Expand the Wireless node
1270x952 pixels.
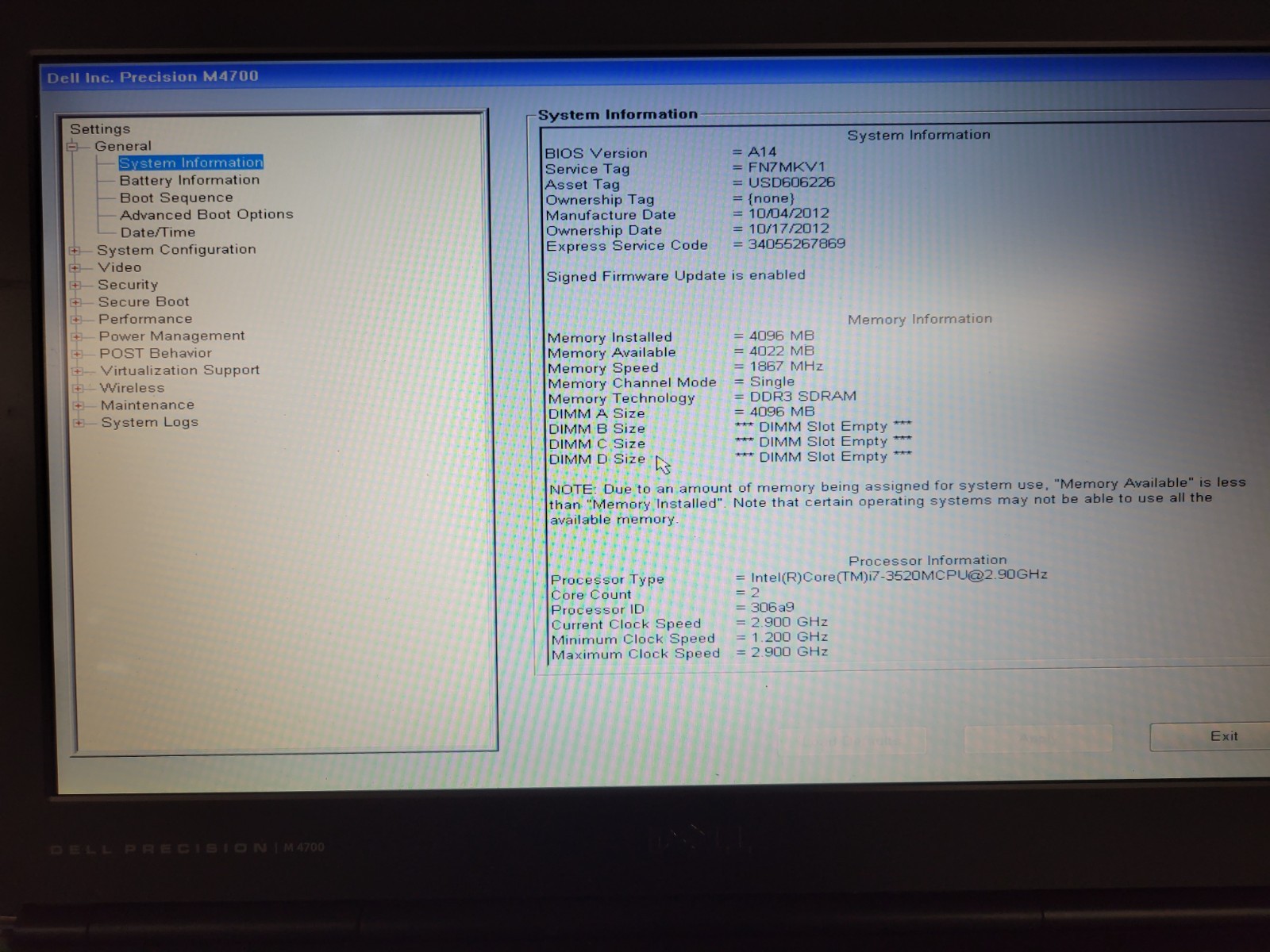(x=78, y=389)
